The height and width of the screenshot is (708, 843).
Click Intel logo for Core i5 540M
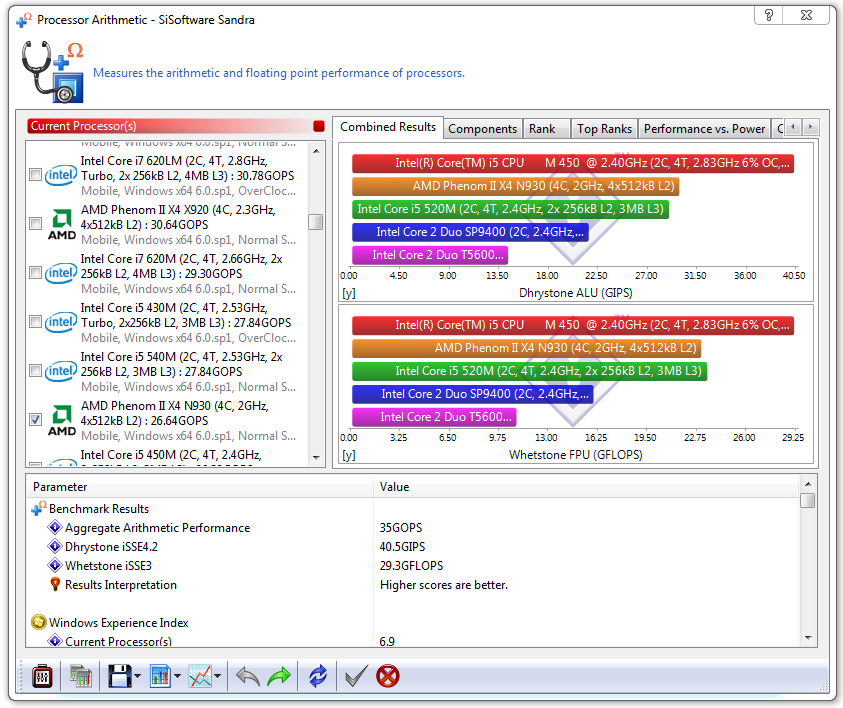coord(61,371)
